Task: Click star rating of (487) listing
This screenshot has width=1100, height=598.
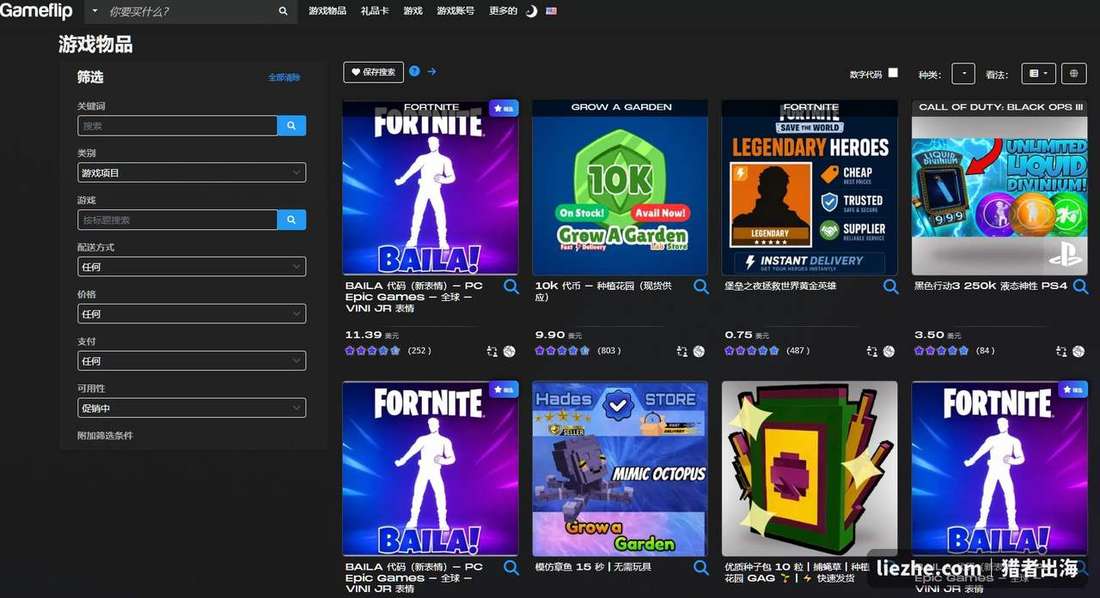Action: coord(752,350)
